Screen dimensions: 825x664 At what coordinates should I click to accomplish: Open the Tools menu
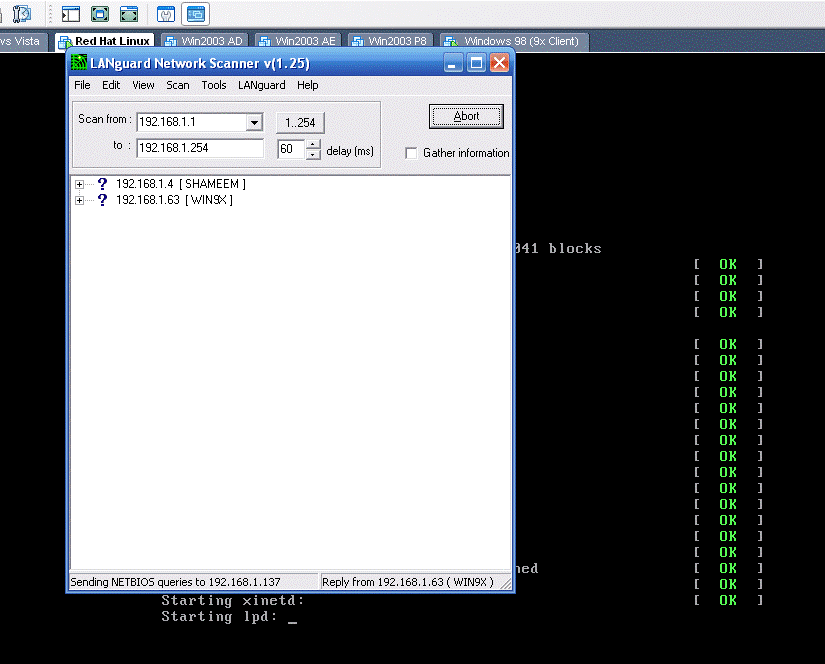click(214, 85)
